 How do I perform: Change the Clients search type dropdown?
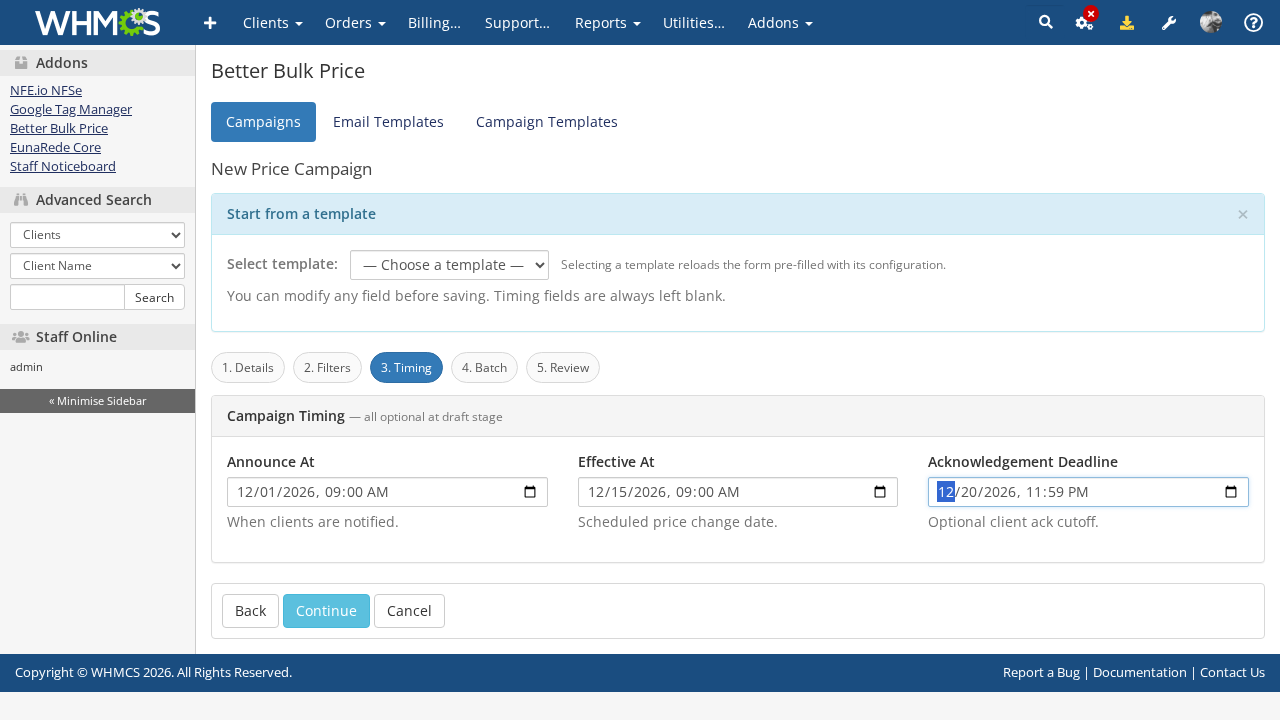96,234
